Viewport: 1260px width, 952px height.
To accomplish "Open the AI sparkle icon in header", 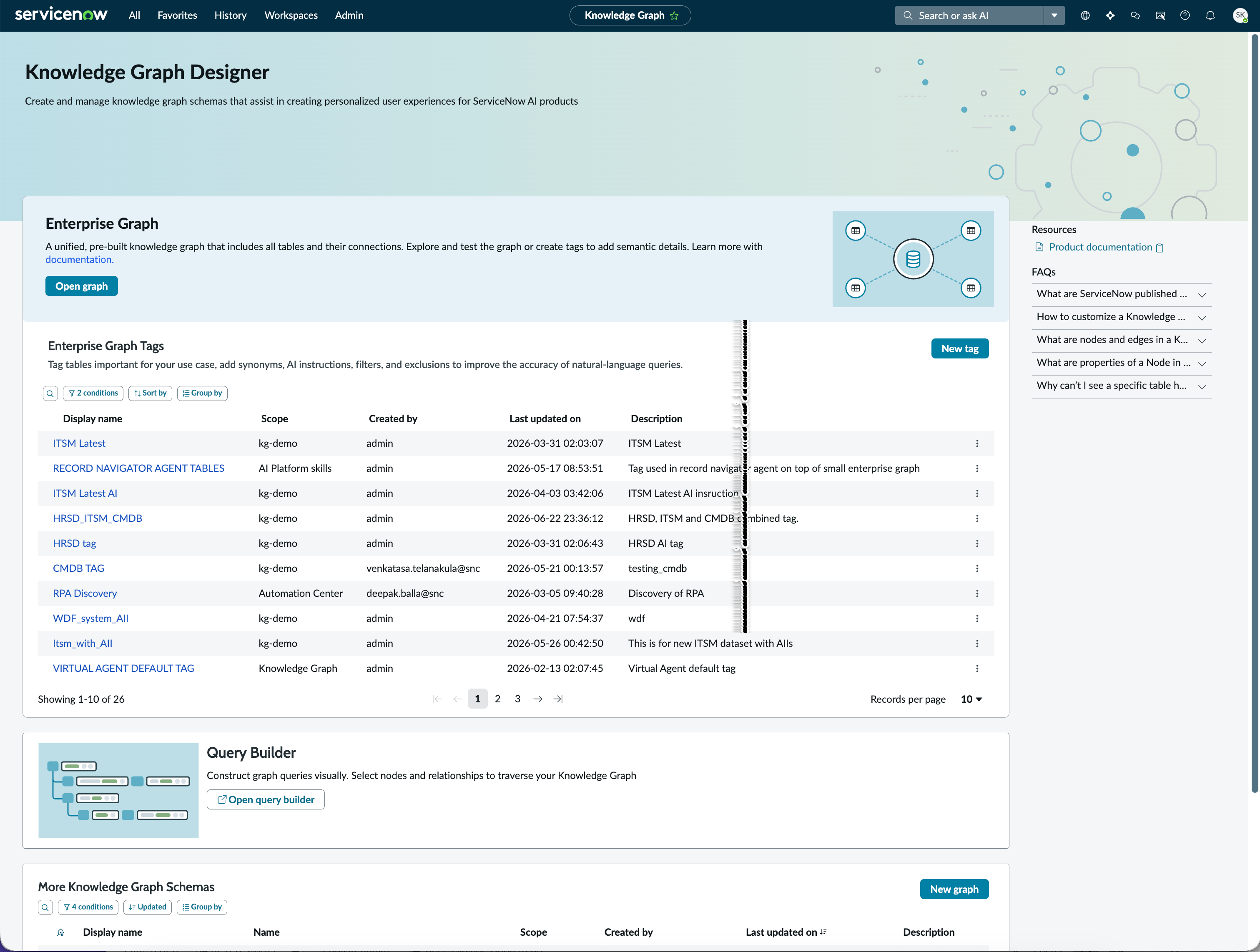I will pos(1109,15).
